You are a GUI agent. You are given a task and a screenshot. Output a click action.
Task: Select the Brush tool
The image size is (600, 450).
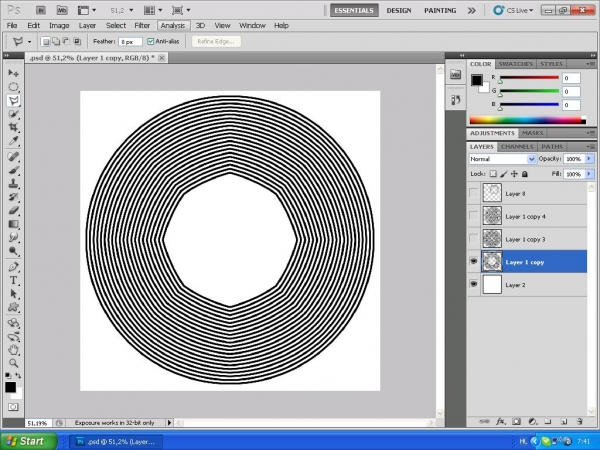tap(13, 170)
